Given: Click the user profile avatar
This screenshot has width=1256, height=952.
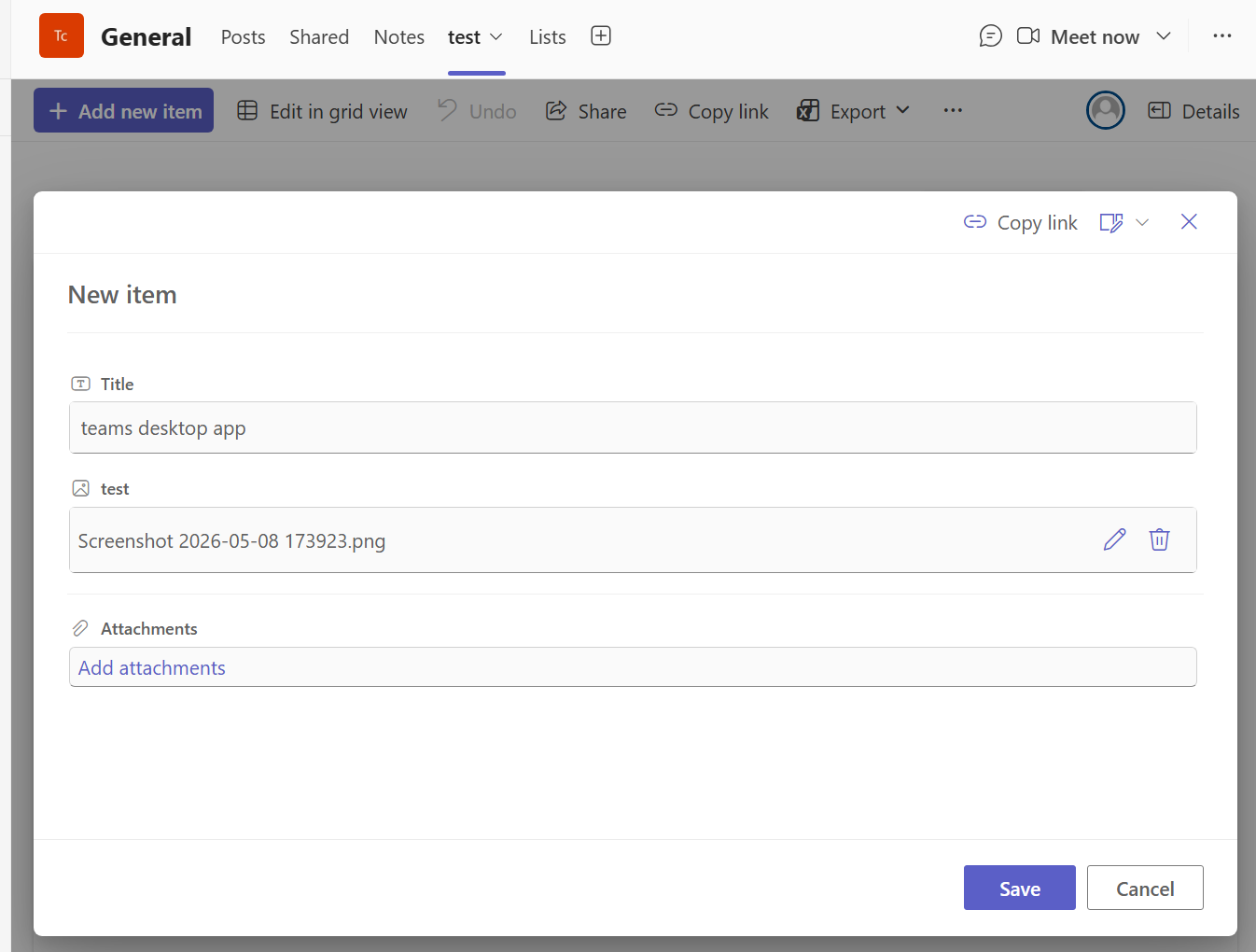Looking at the screenshot, I should point(1106,110).
